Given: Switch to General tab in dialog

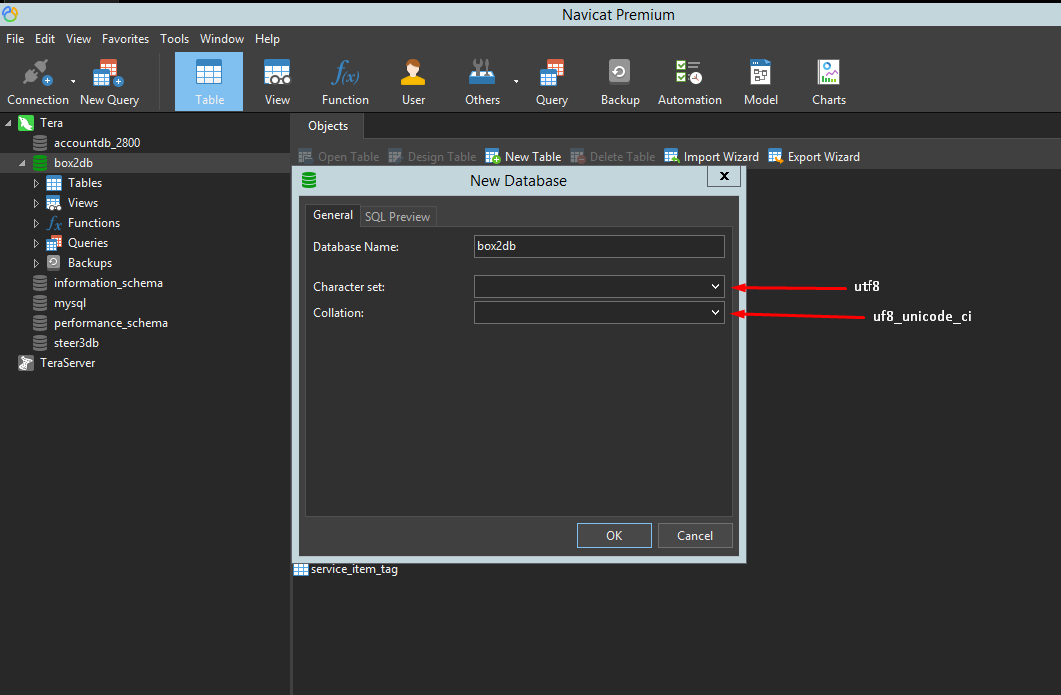Looking at the screenshot, I should (333, 215).
